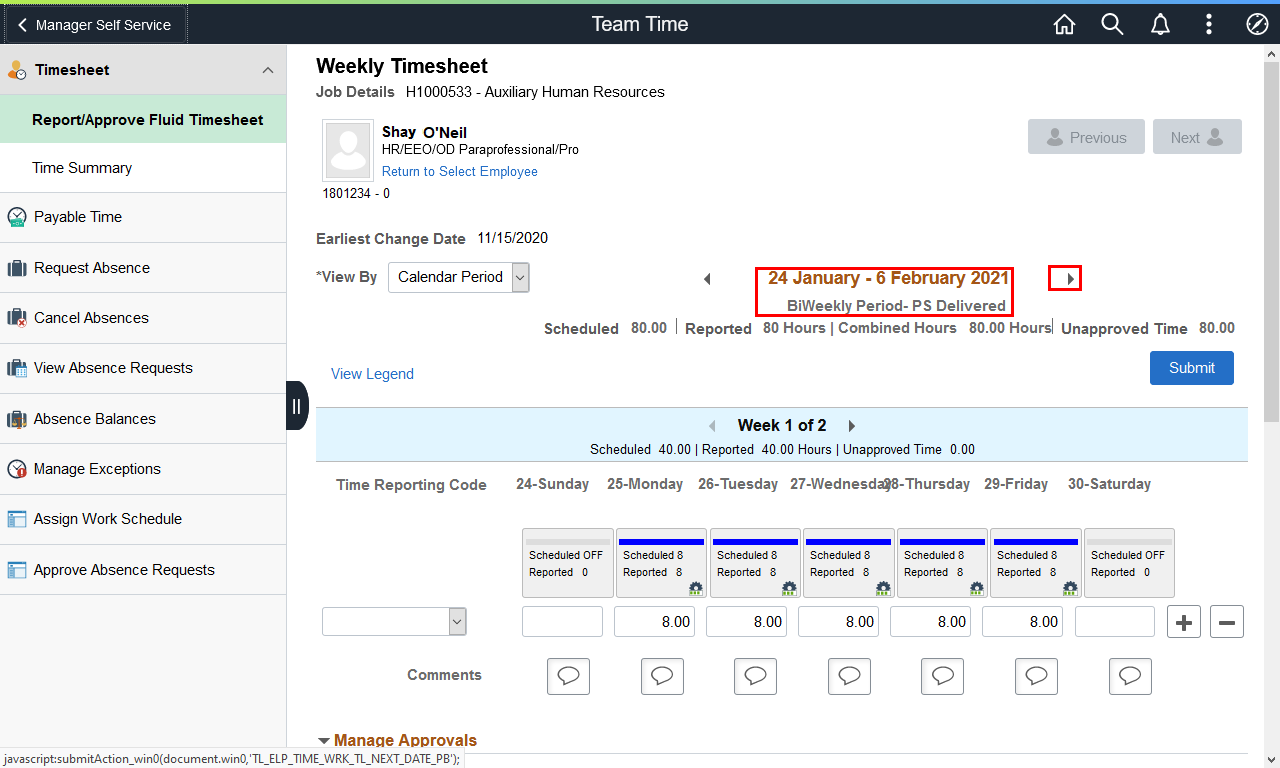1280x768 pixels.
Task: Go to next biweekly period arrow
Action: (x=1070, y=279)
